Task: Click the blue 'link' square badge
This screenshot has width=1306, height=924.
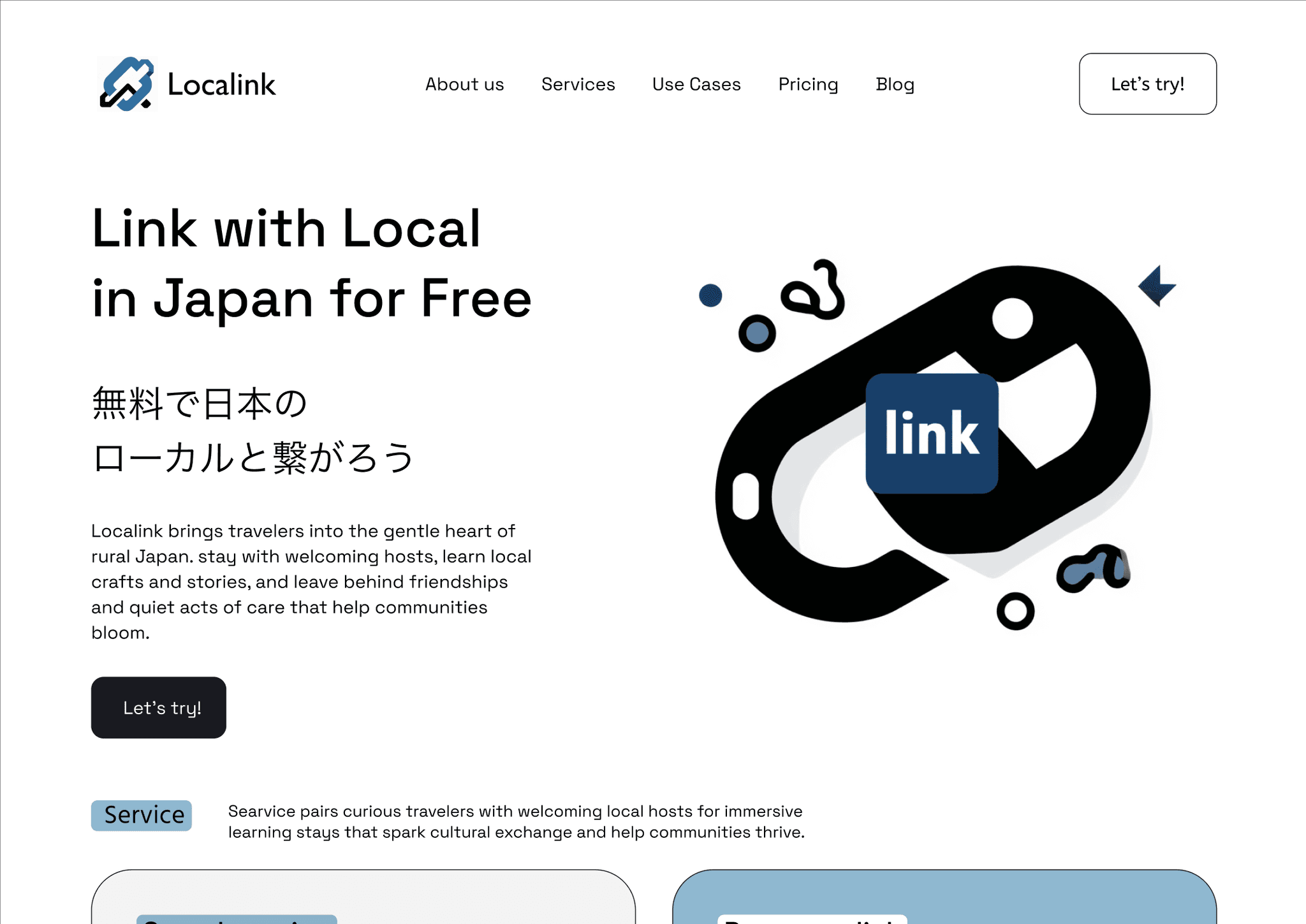Action: (x=932, y=433)
